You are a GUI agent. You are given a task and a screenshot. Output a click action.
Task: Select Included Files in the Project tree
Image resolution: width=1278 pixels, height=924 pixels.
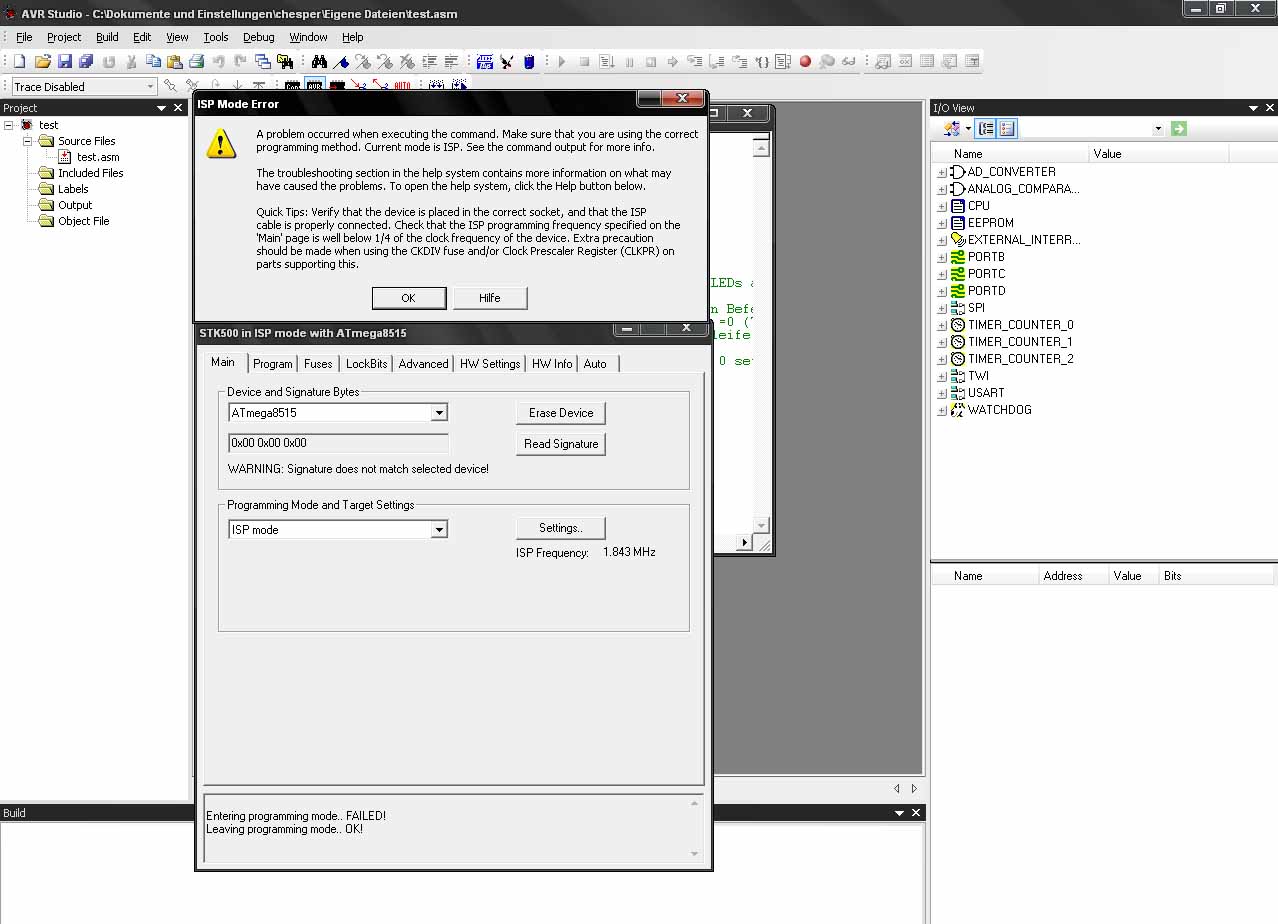pyautogui.click(x=90, y=173)
